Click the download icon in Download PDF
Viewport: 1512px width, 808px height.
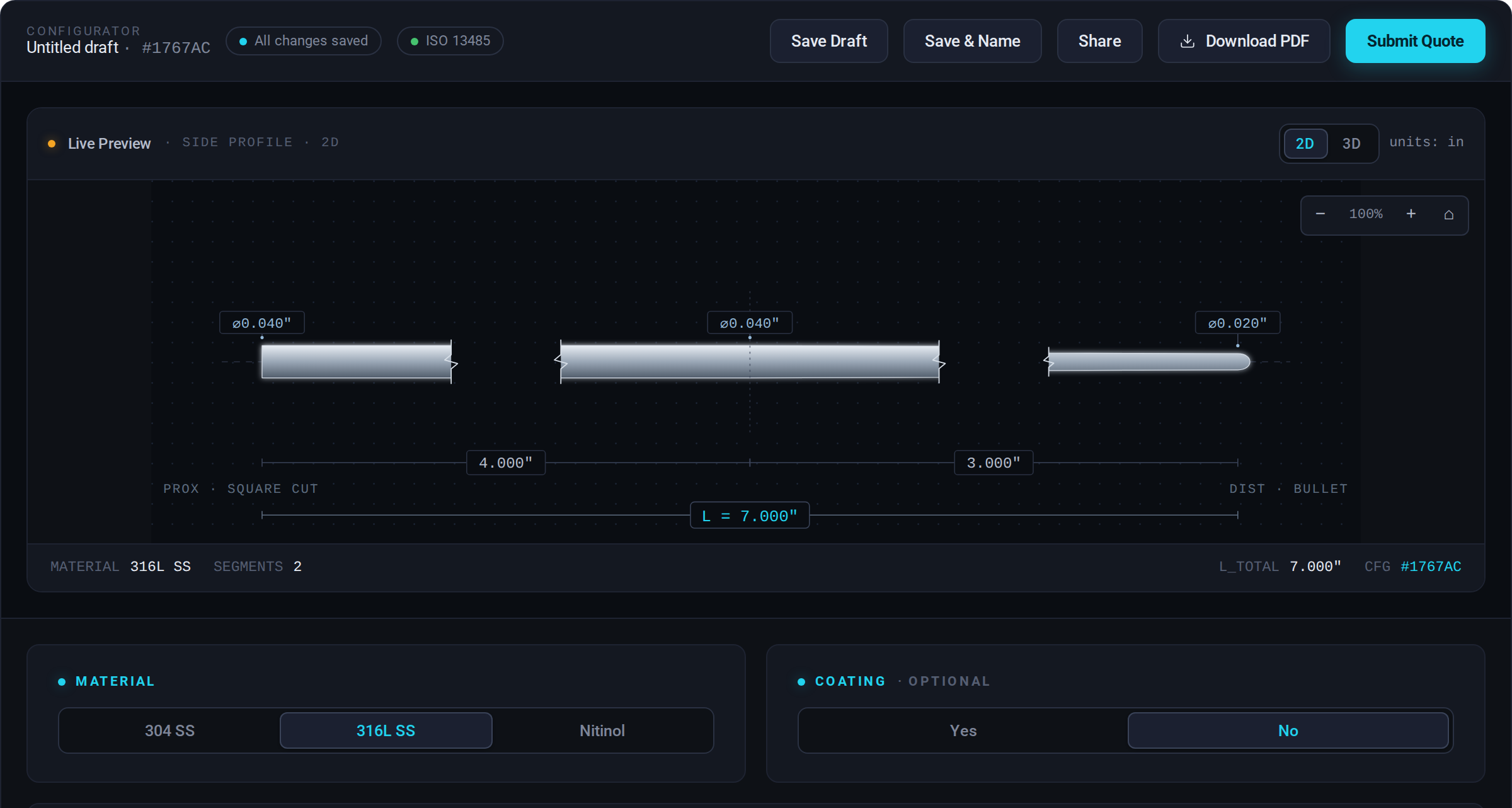coord(1187,41)
